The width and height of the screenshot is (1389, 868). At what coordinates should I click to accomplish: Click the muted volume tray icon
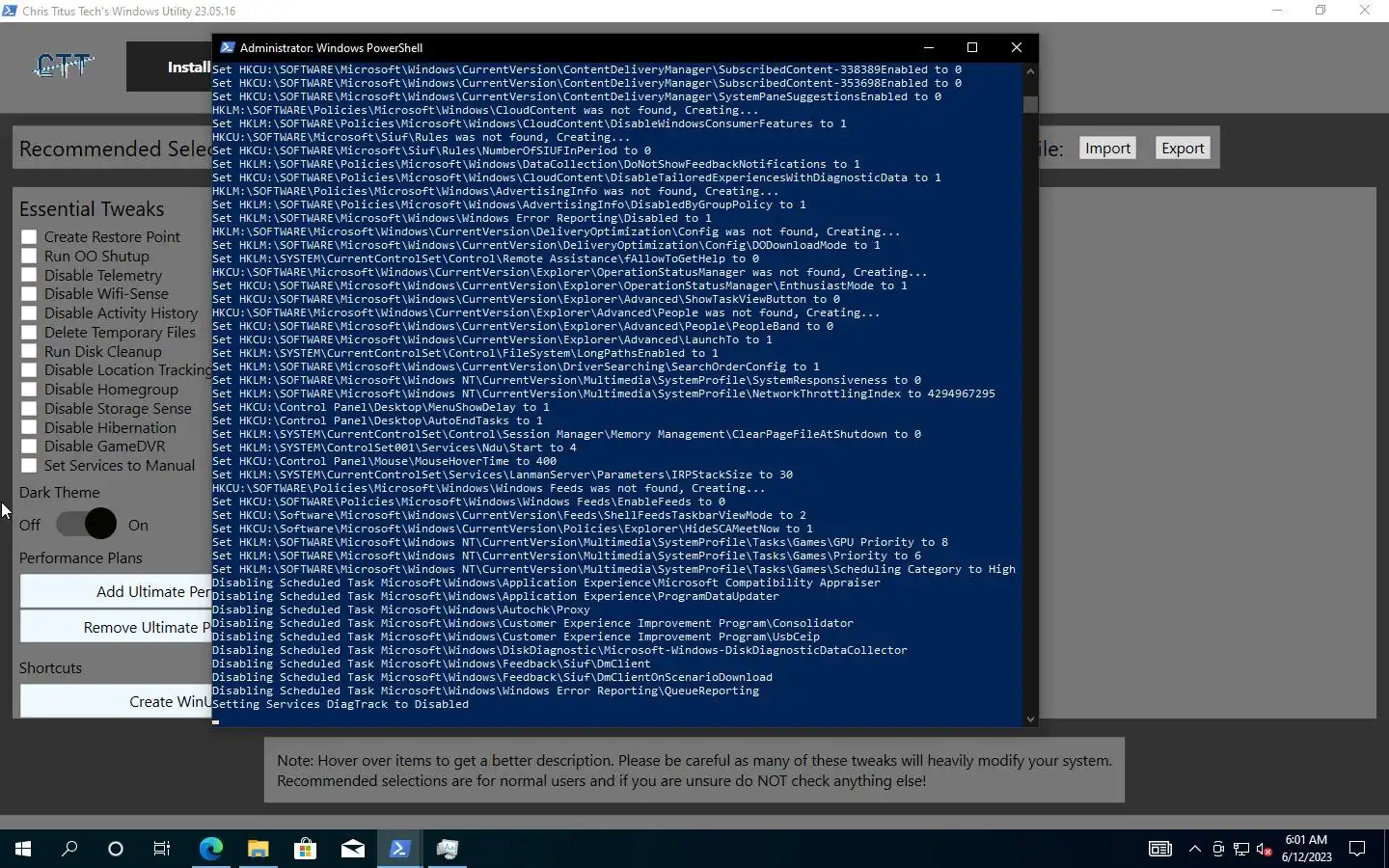tap(1265, 849)
